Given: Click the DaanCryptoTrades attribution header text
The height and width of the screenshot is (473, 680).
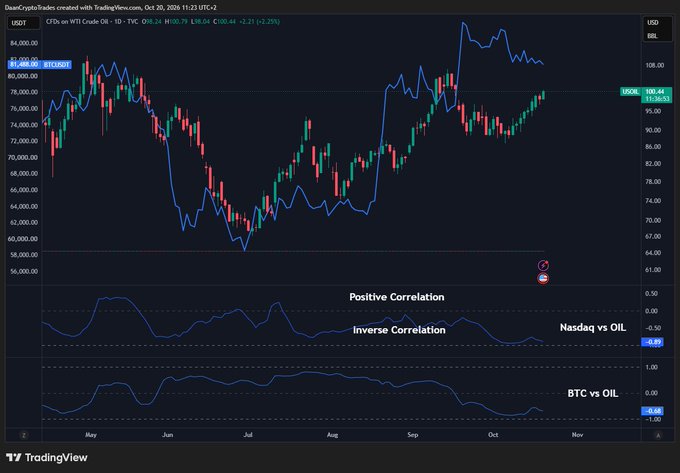Looking at the screenshot, I should 111,7.
